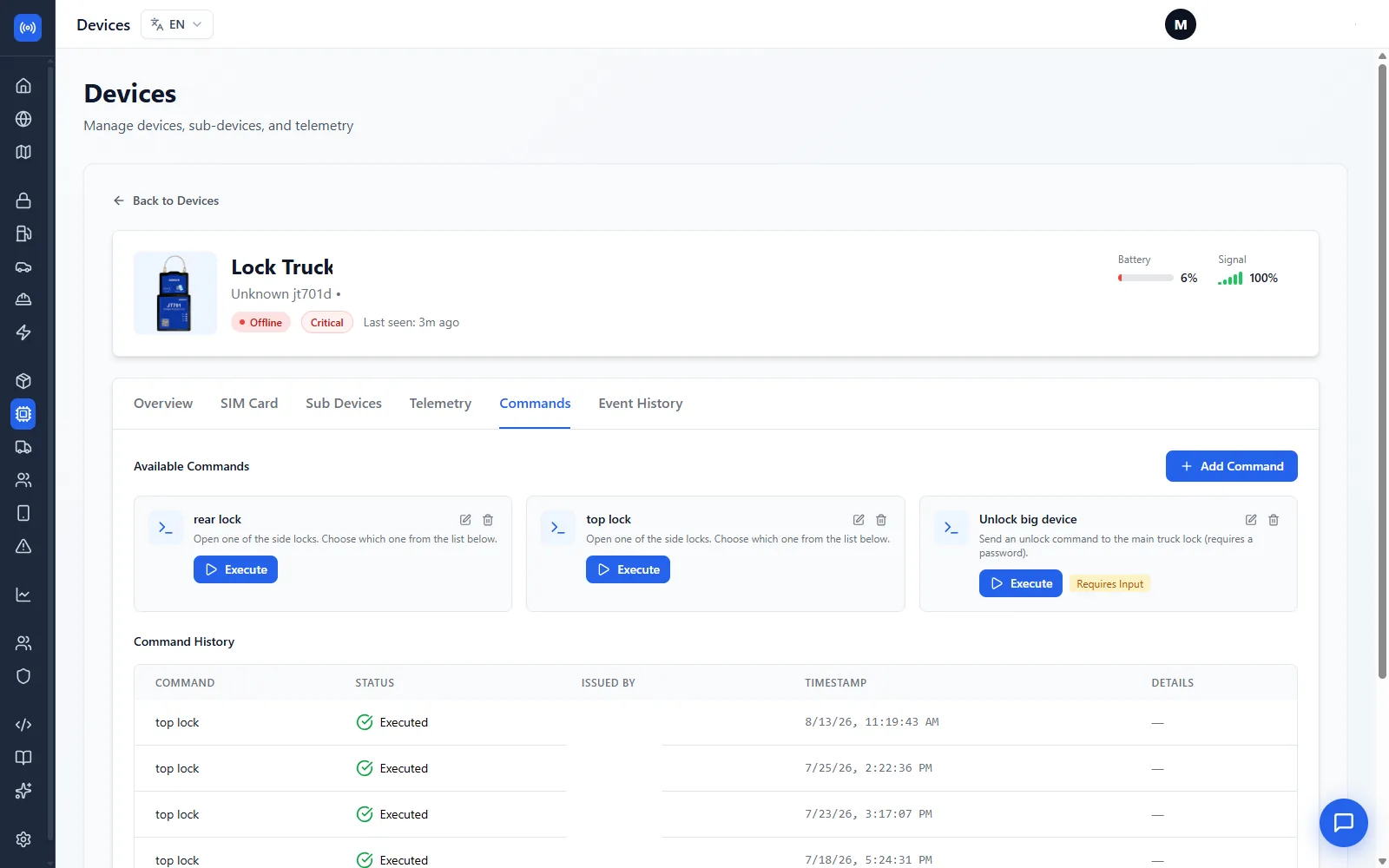Switch to the Sub Devices tab
Image resolution: width=1389 pixels, height=868 pixels.
point(344,404)
